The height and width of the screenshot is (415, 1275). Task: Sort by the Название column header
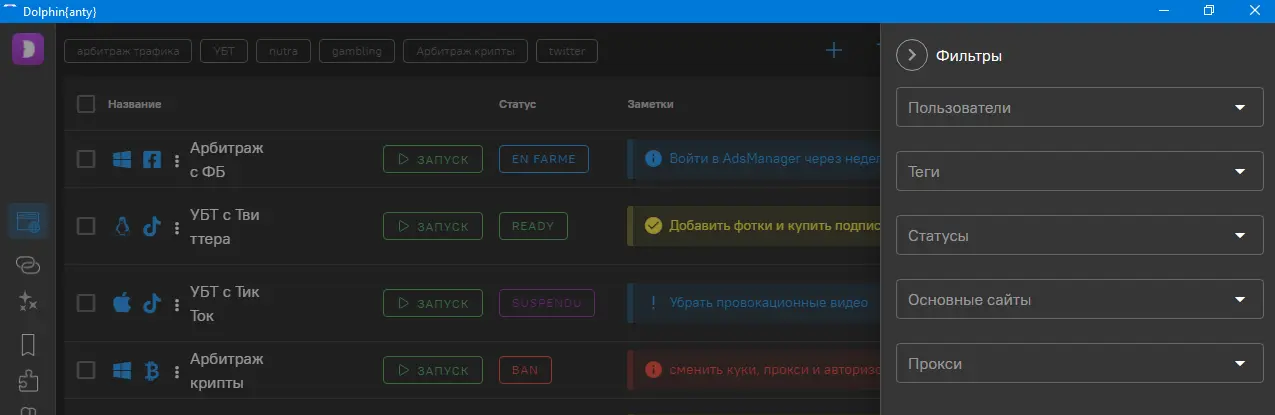click(135, 104)
